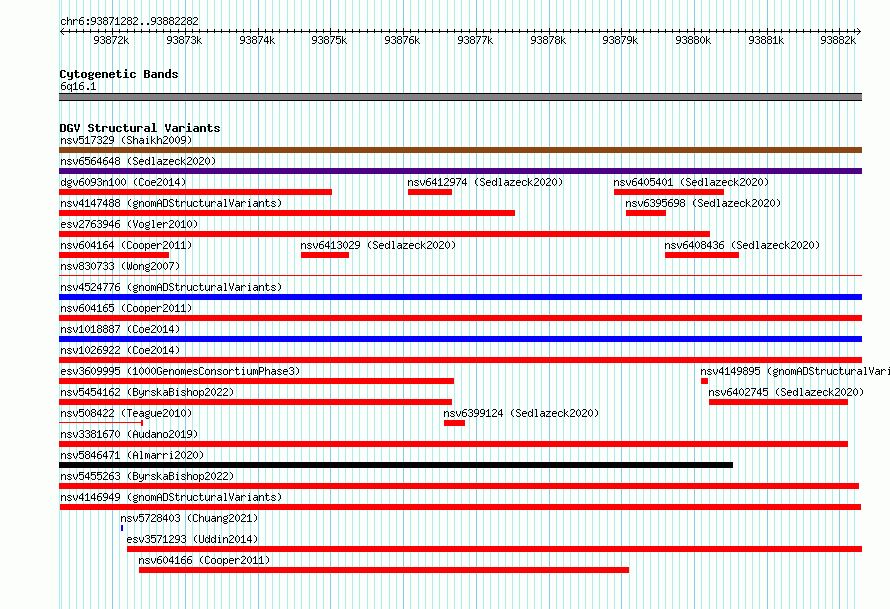This screenshot has width=890, height=609.
Task: Click the 93877k ruler position
Action: click(475, 40)
